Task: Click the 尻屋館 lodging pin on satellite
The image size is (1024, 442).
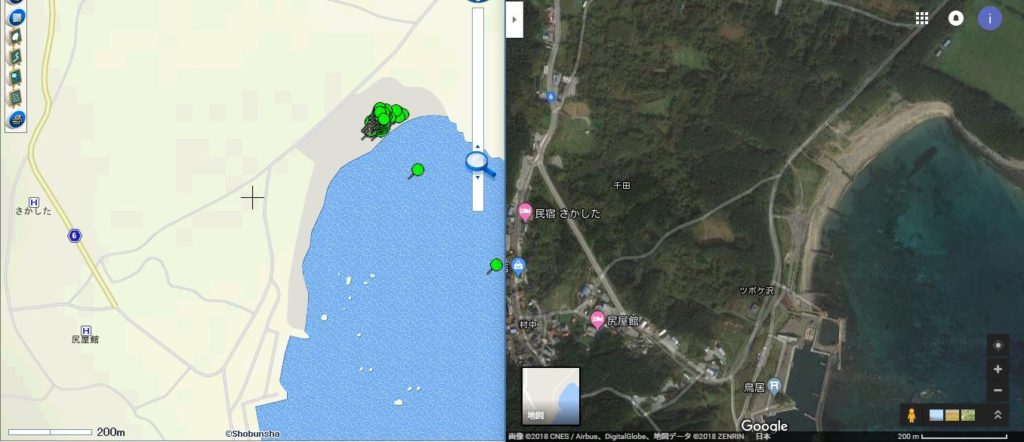Action: tap(597, 320)
